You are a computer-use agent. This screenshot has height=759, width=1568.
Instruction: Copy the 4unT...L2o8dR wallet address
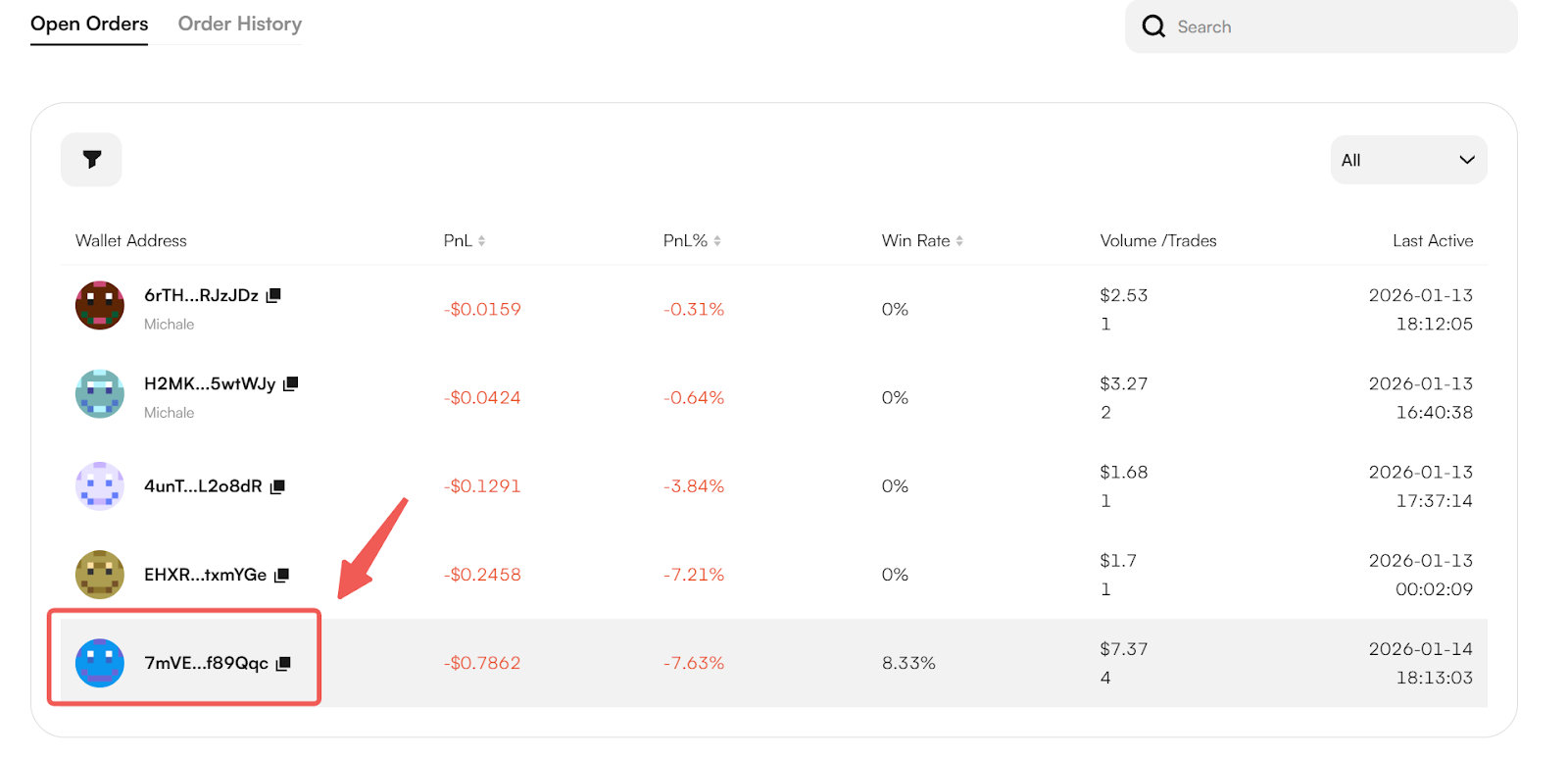point(278,486)
